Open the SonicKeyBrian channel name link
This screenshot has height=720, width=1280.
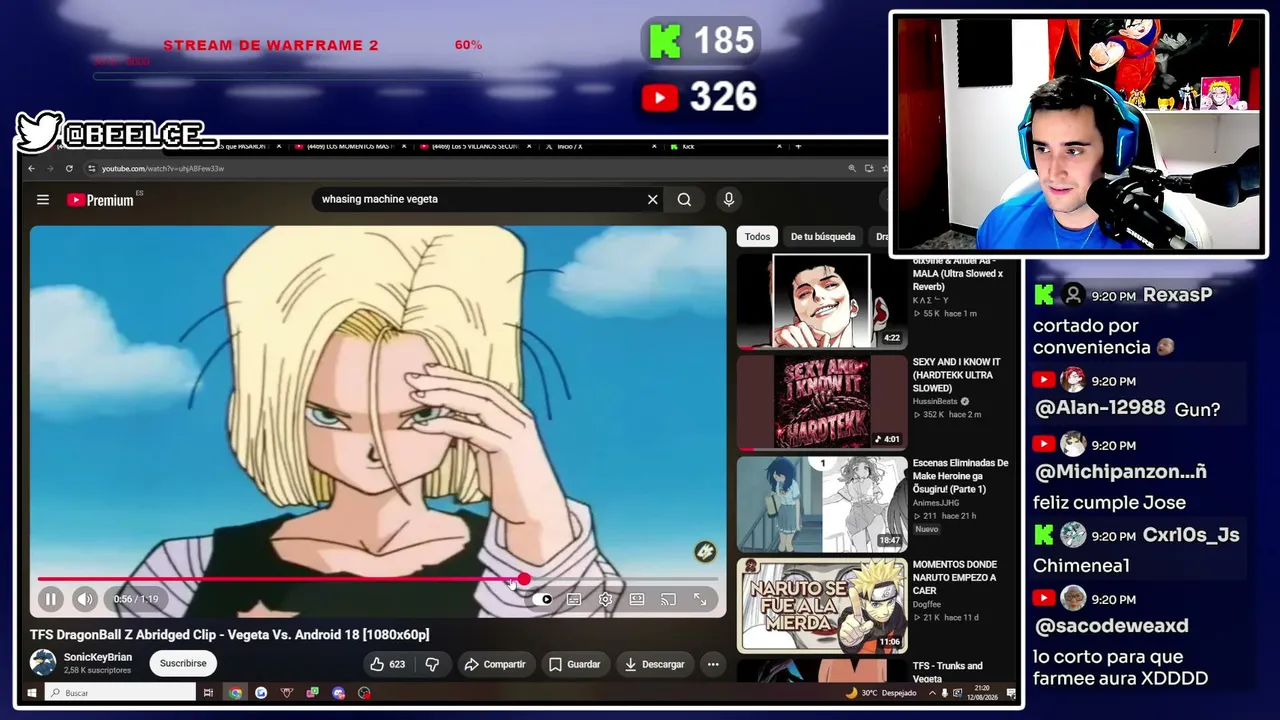tap(98, 657)
